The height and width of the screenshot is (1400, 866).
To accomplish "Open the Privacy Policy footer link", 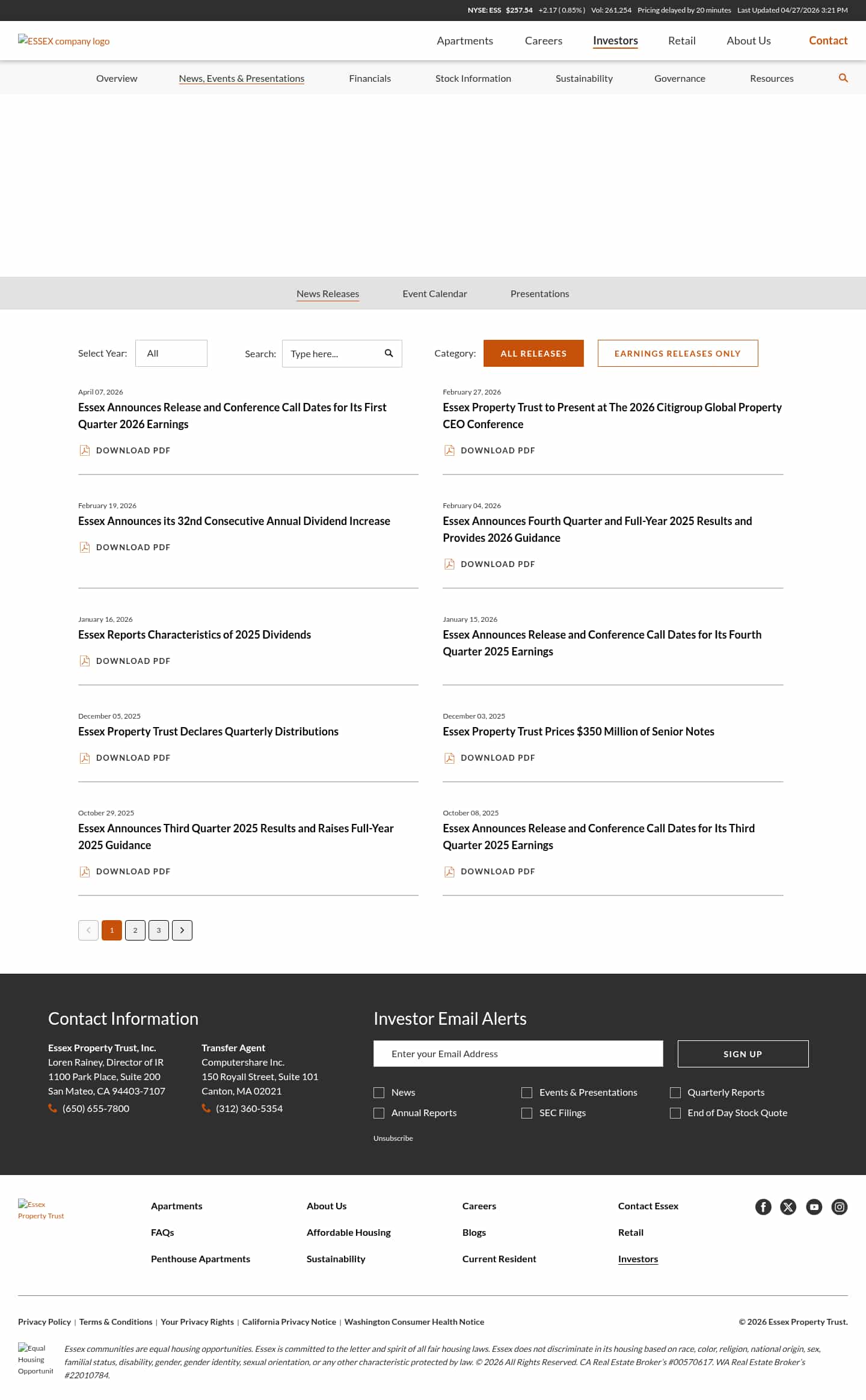I will coord(45,1322).
